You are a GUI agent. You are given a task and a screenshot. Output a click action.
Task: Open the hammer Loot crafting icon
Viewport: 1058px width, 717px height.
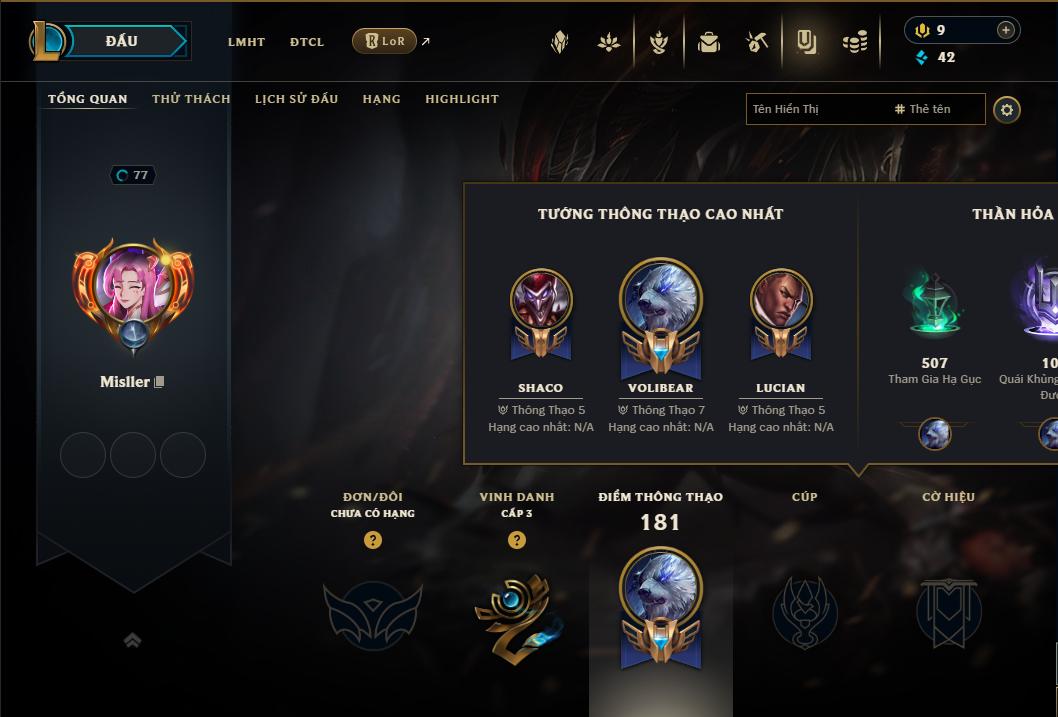pyautogui.click(x=757, y=42)
